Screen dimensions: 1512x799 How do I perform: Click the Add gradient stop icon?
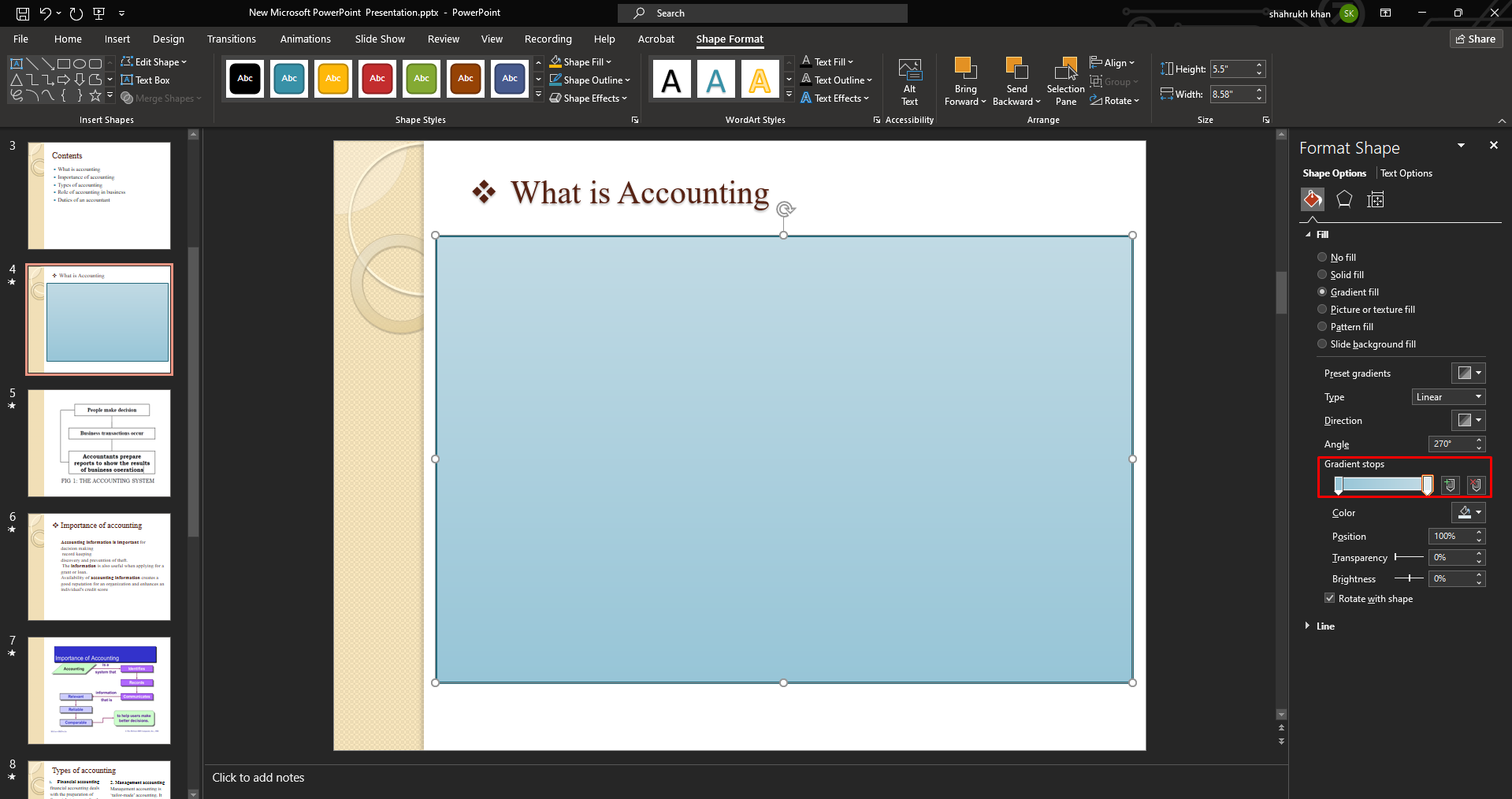click(1450, 485)
